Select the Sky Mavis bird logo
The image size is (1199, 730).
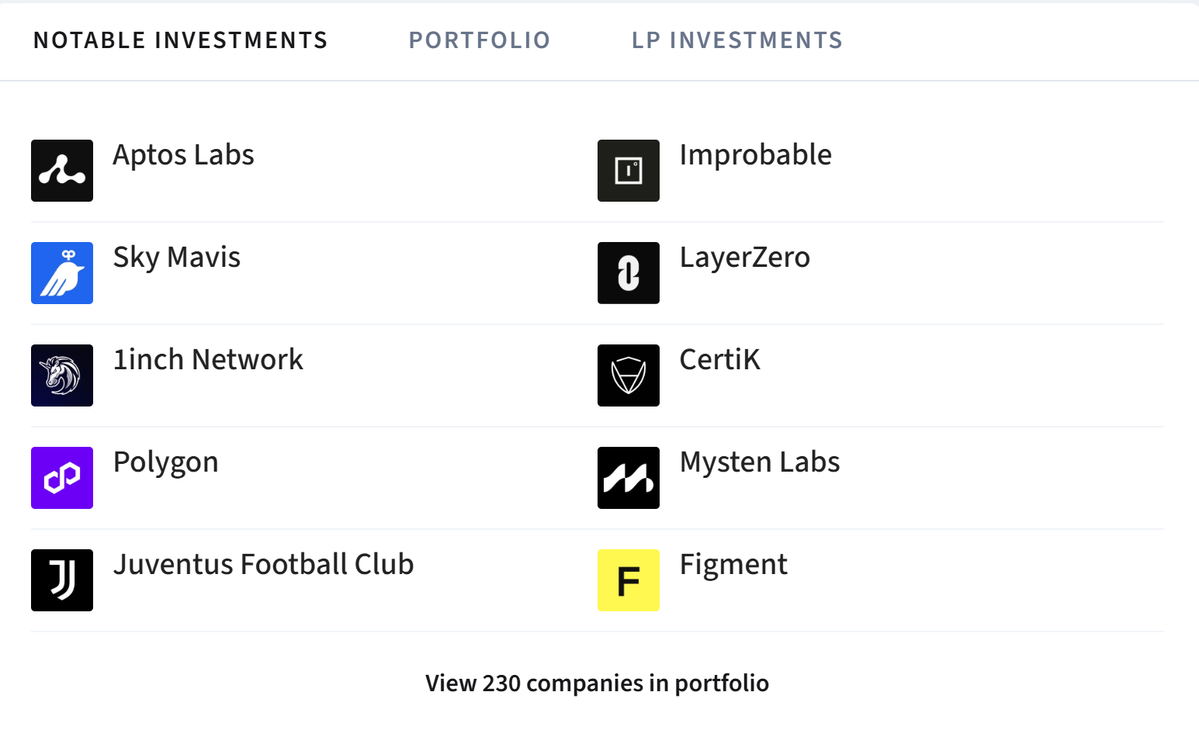pos(62,273)
